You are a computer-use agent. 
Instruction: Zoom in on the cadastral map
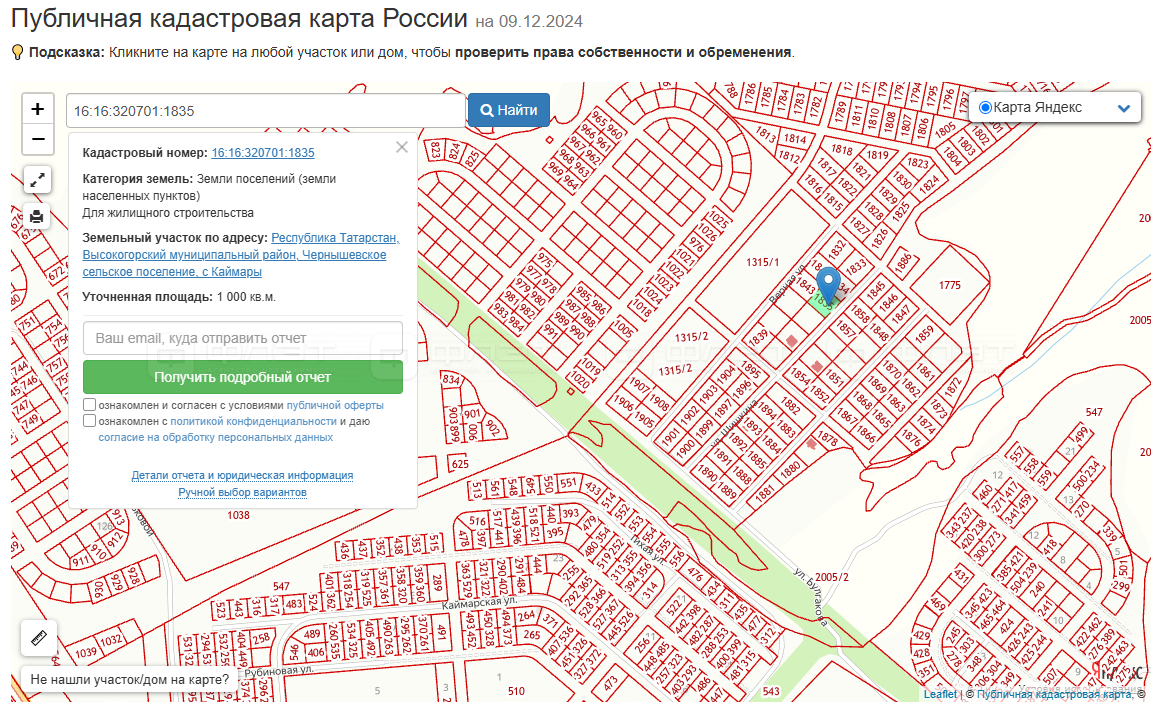click(x=38, y=109)
